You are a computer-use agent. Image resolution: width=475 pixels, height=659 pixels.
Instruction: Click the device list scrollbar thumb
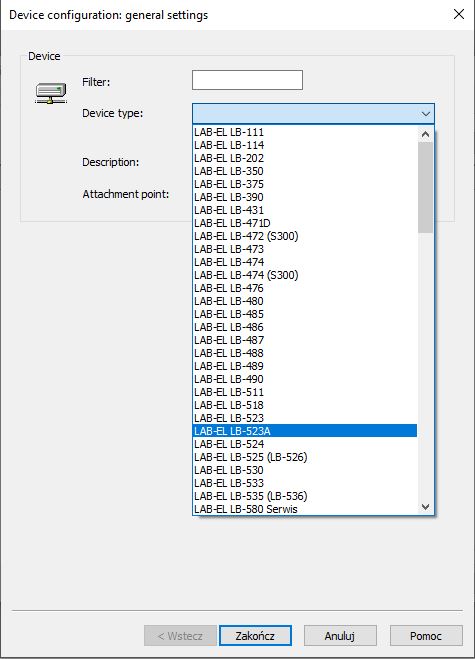[x=425, y=187]
